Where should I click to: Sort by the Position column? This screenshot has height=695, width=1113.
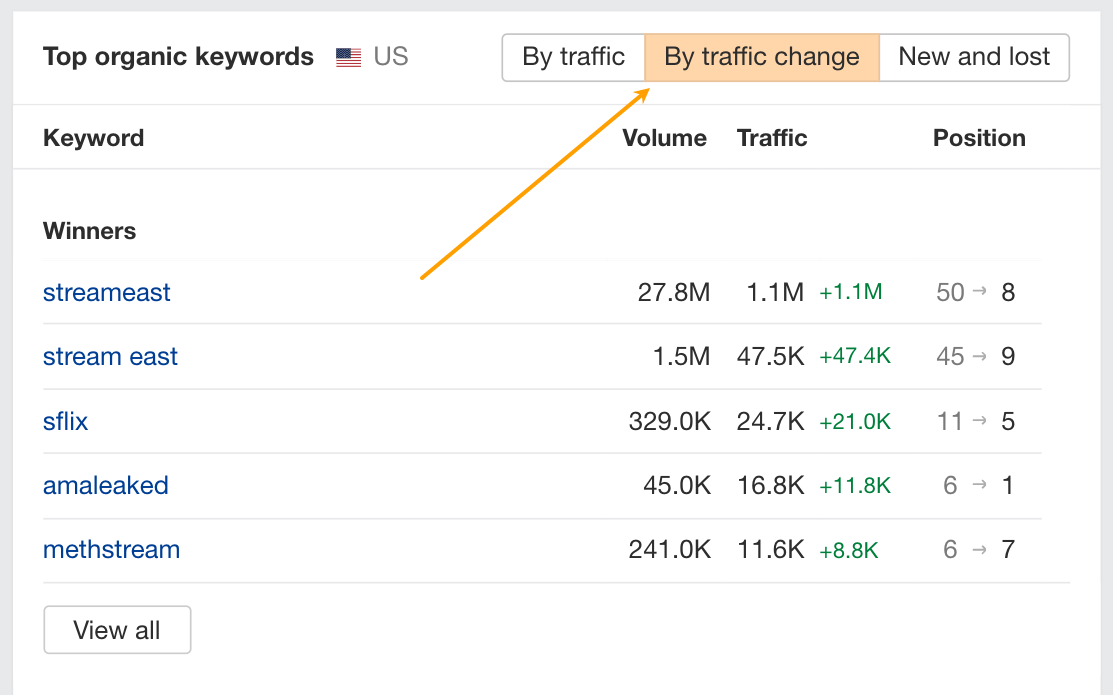(979, 138)
